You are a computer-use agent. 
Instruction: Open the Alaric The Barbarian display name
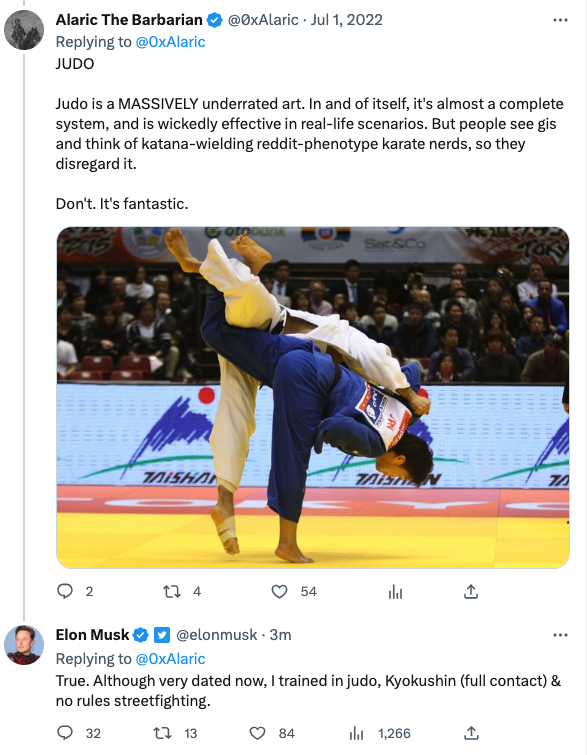pos(129,20)
